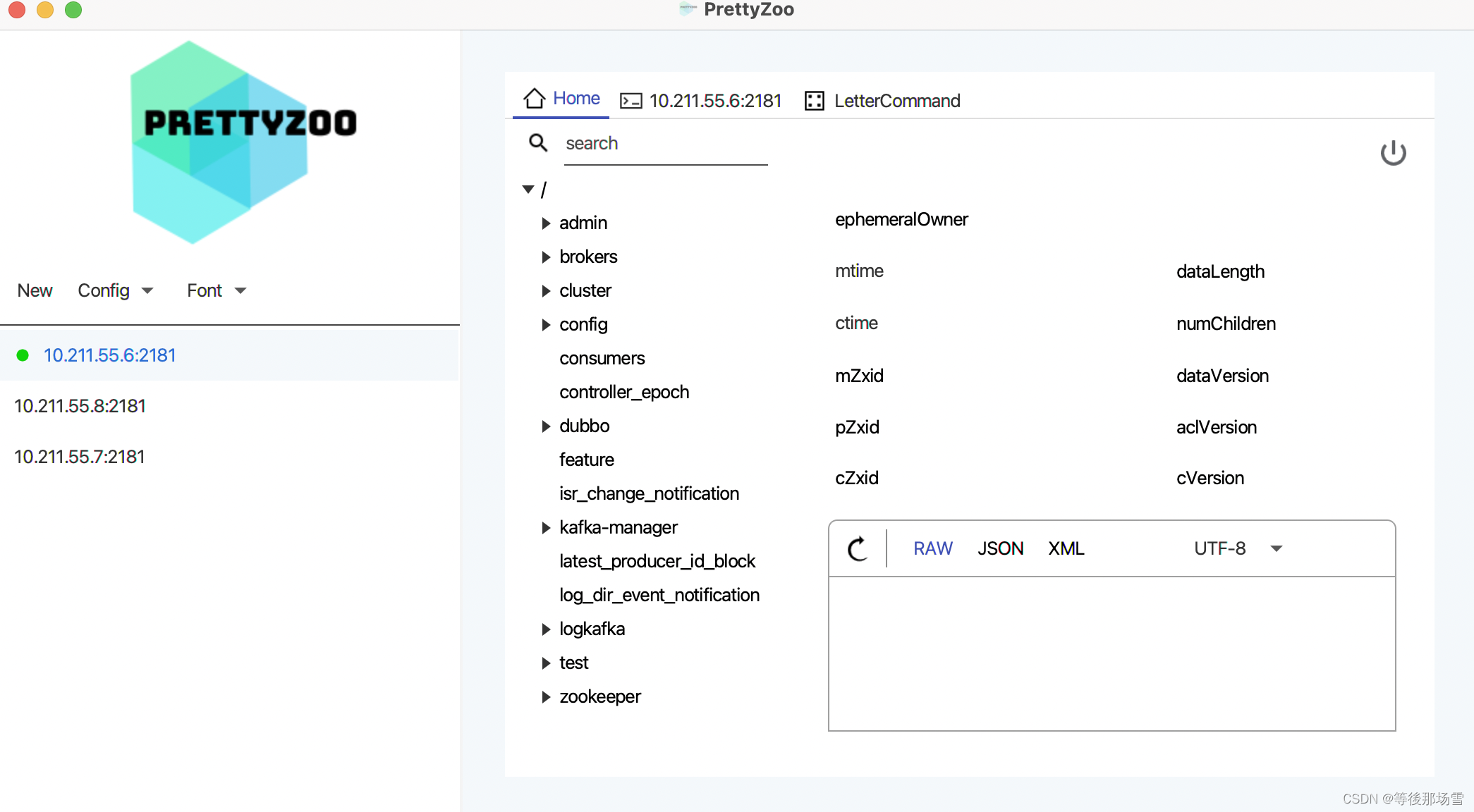
Task: Expand the brokers node
Action: (x=546, y=257)
